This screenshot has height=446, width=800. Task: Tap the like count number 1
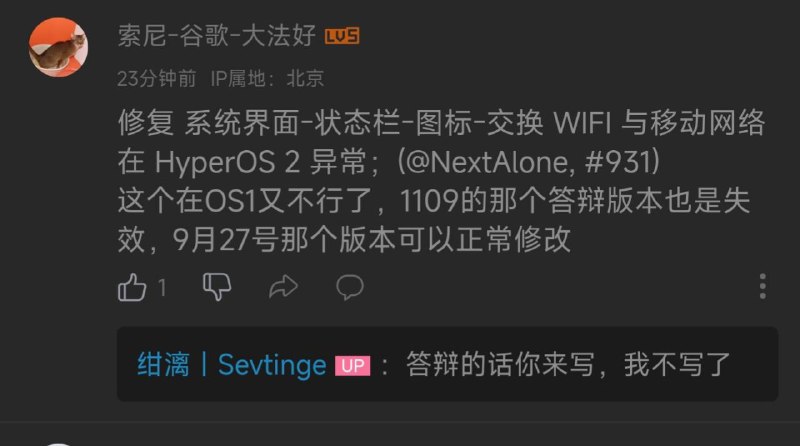tap(162, 288)
